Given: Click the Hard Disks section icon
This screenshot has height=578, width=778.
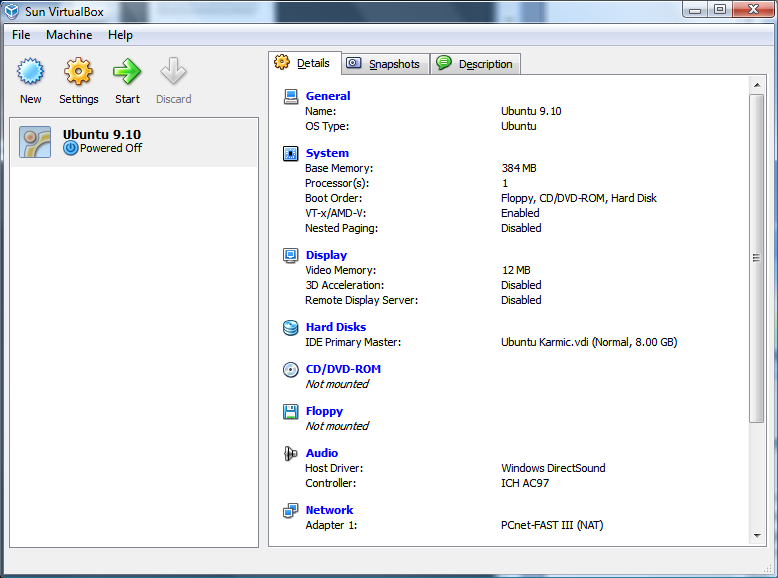Looking at the screenshot, I should click(291, 327).
